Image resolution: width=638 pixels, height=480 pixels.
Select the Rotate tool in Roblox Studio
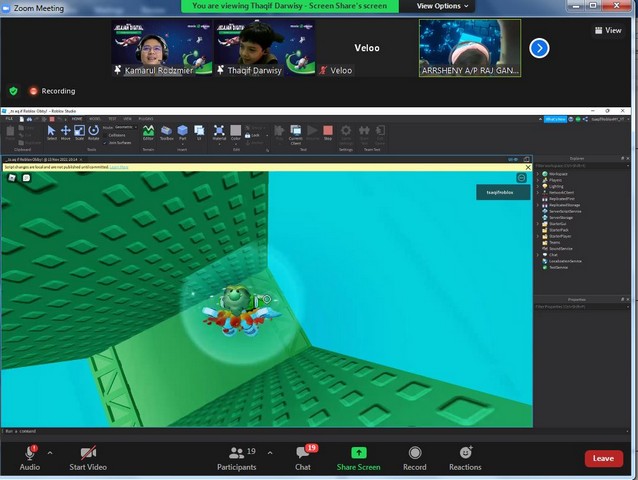point(93,131)
